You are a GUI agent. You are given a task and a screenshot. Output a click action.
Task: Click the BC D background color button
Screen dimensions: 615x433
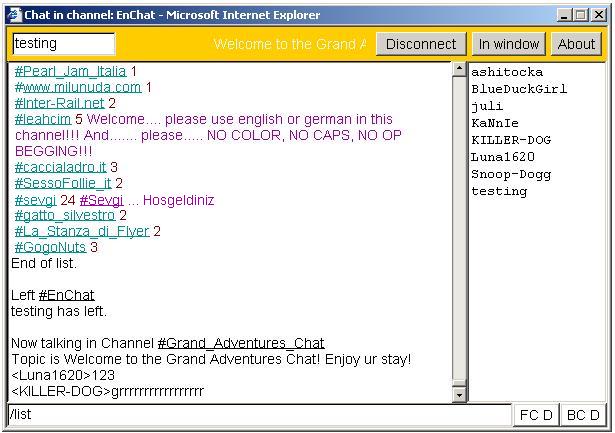pyautogui.click(x=583, y=415)
